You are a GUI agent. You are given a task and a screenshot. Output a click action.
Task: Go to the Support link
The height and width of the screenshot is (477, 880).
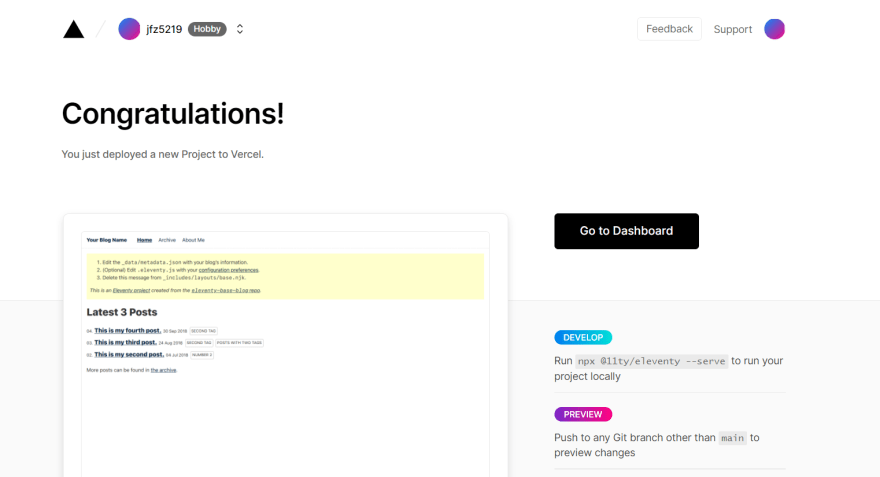click(732, 29)
